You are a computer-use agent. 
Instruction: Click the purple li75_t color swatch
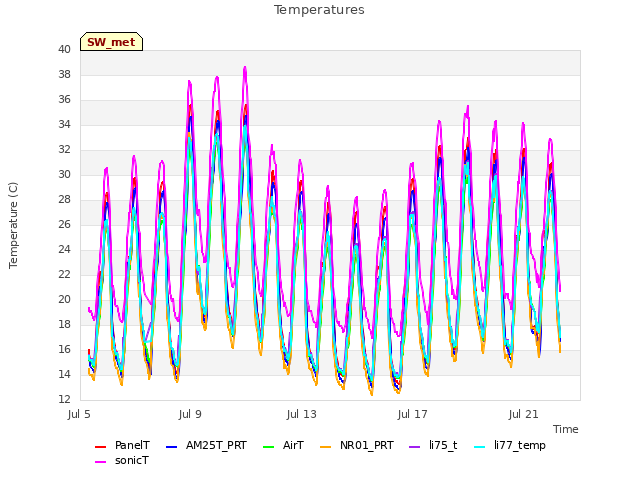pos(414,447)
